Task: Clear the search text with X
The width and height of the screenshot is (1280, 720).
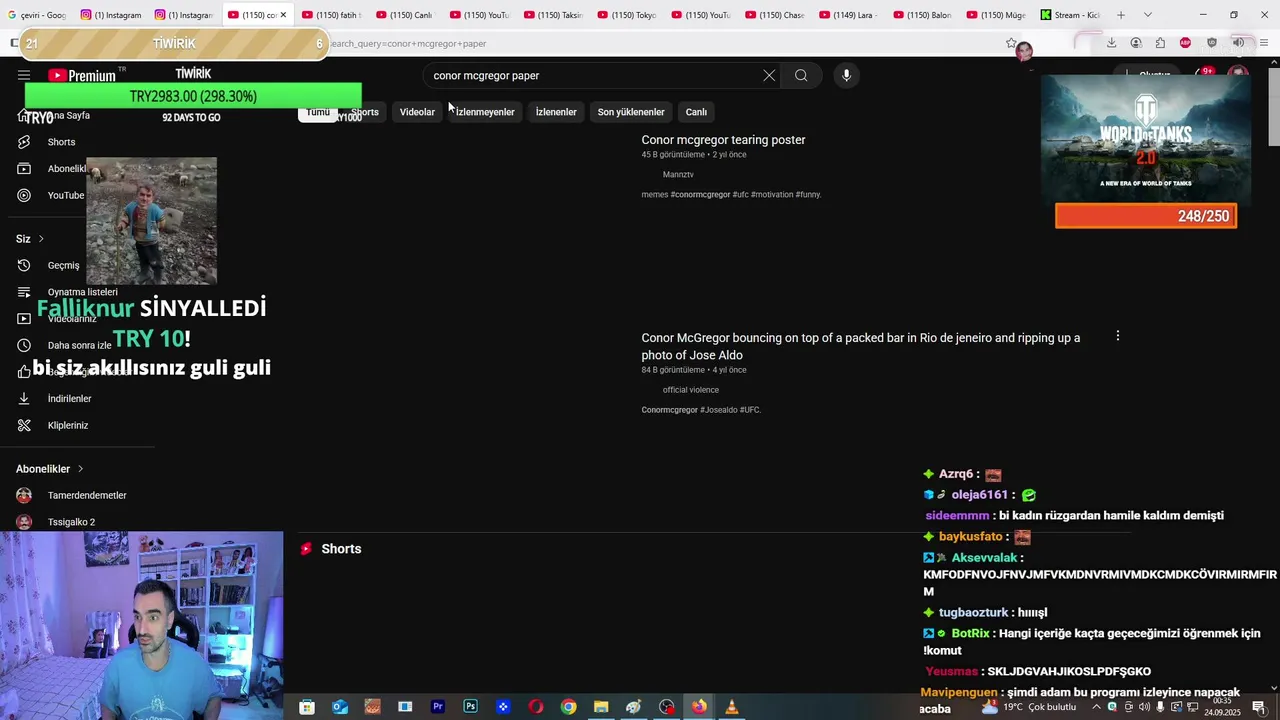Action: click(769, 75)
